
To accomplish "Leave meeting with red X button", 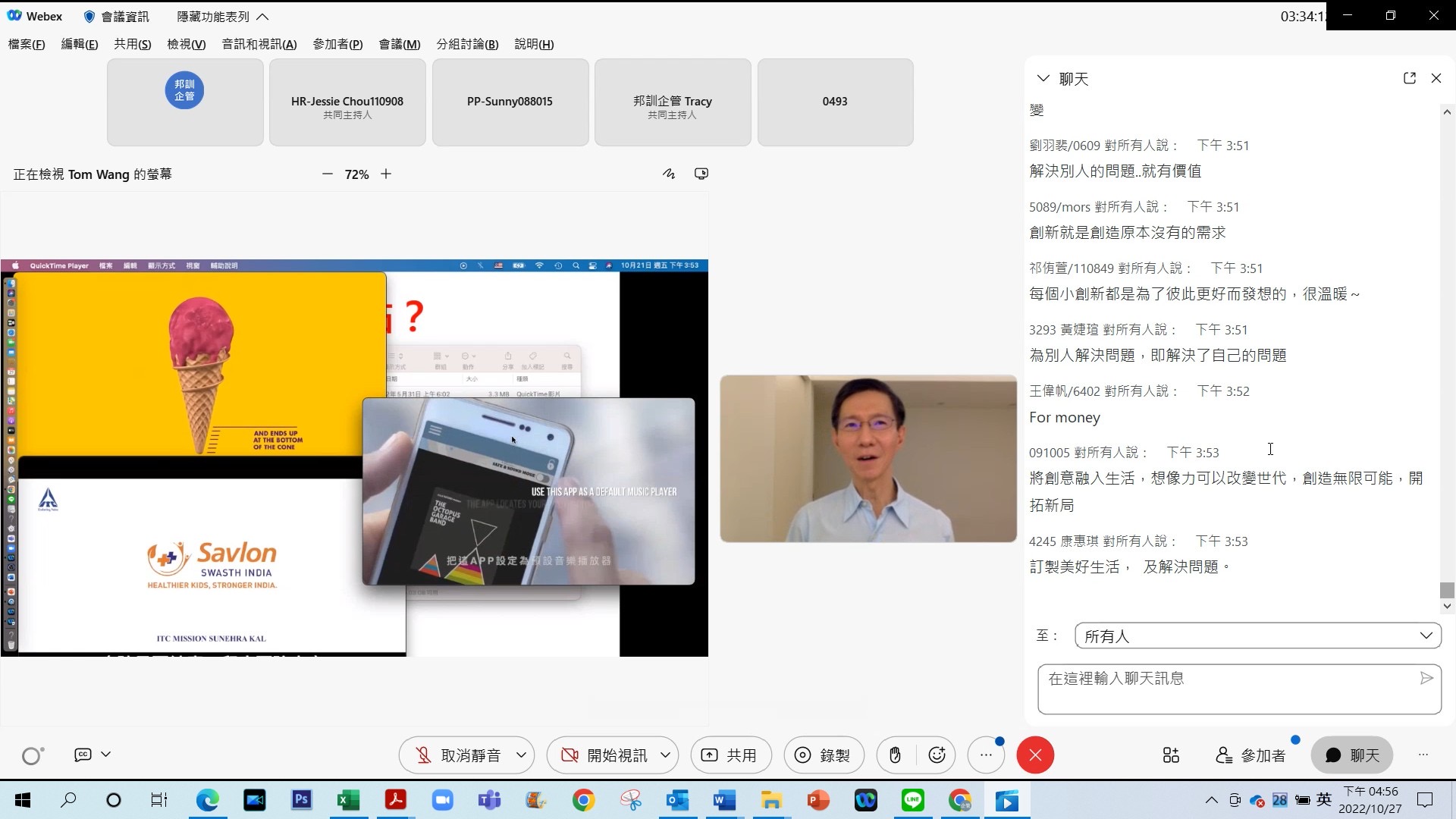I will [x=1035, y=755].
